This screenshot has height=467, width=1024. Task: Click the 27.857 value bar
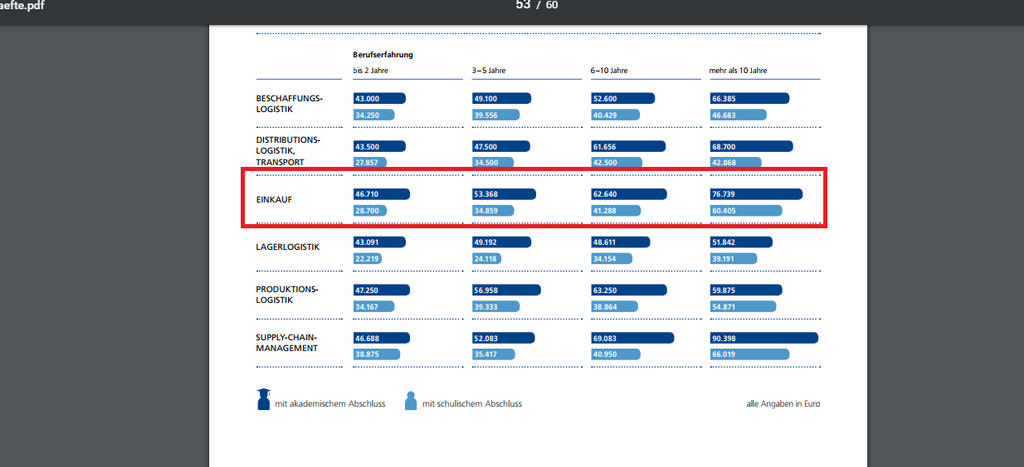point(370,162)
